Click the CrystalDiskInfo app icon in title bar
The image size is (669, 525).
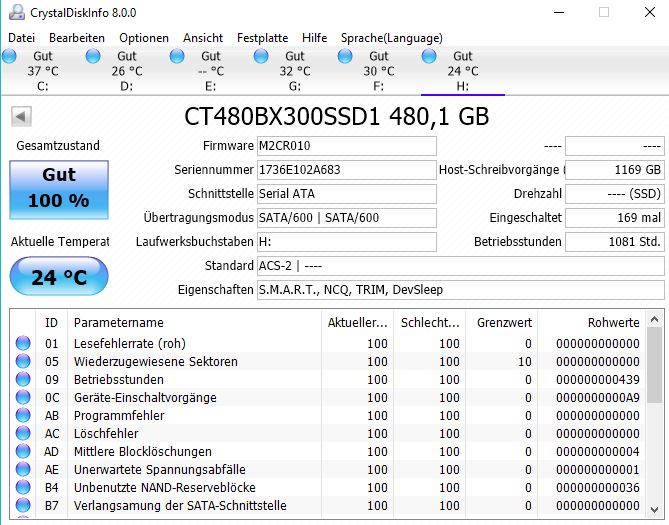[17, 12]
